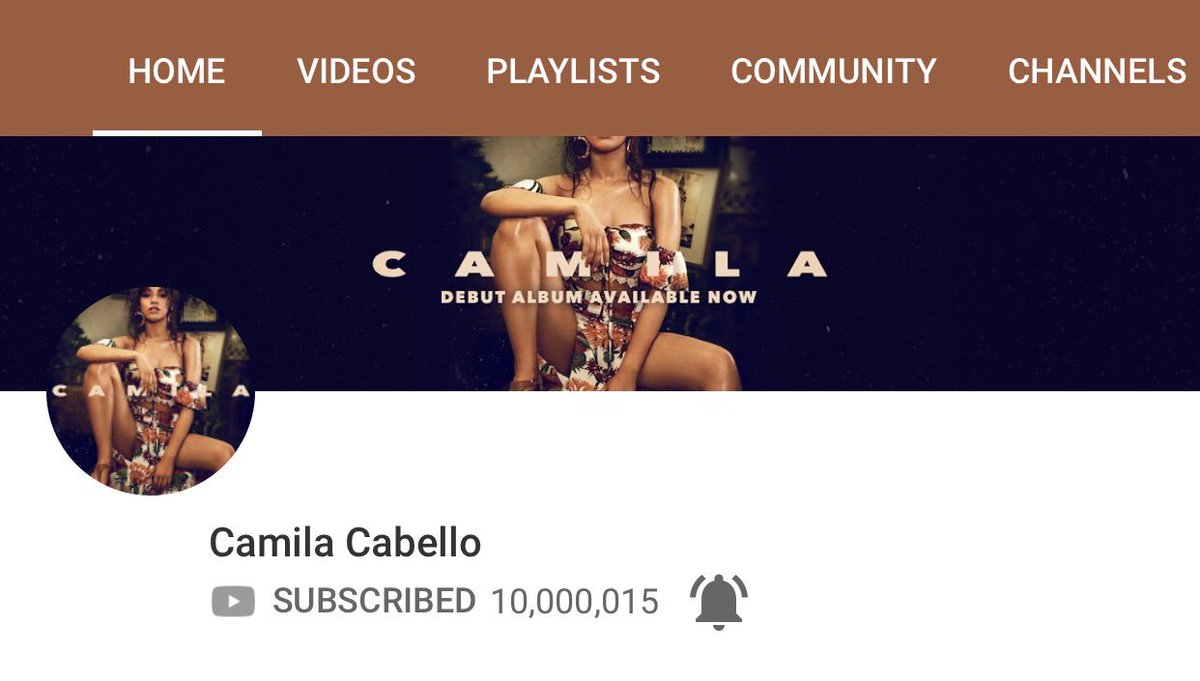1200x681 pixels.
Task: Open the circular Camila profile avatar
Action: (151, 391)
